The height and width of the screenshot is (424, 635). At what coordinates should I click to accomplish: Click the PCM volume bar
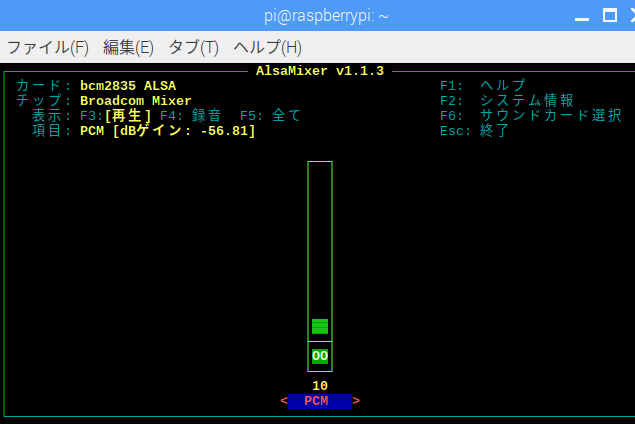coord(320,250)
